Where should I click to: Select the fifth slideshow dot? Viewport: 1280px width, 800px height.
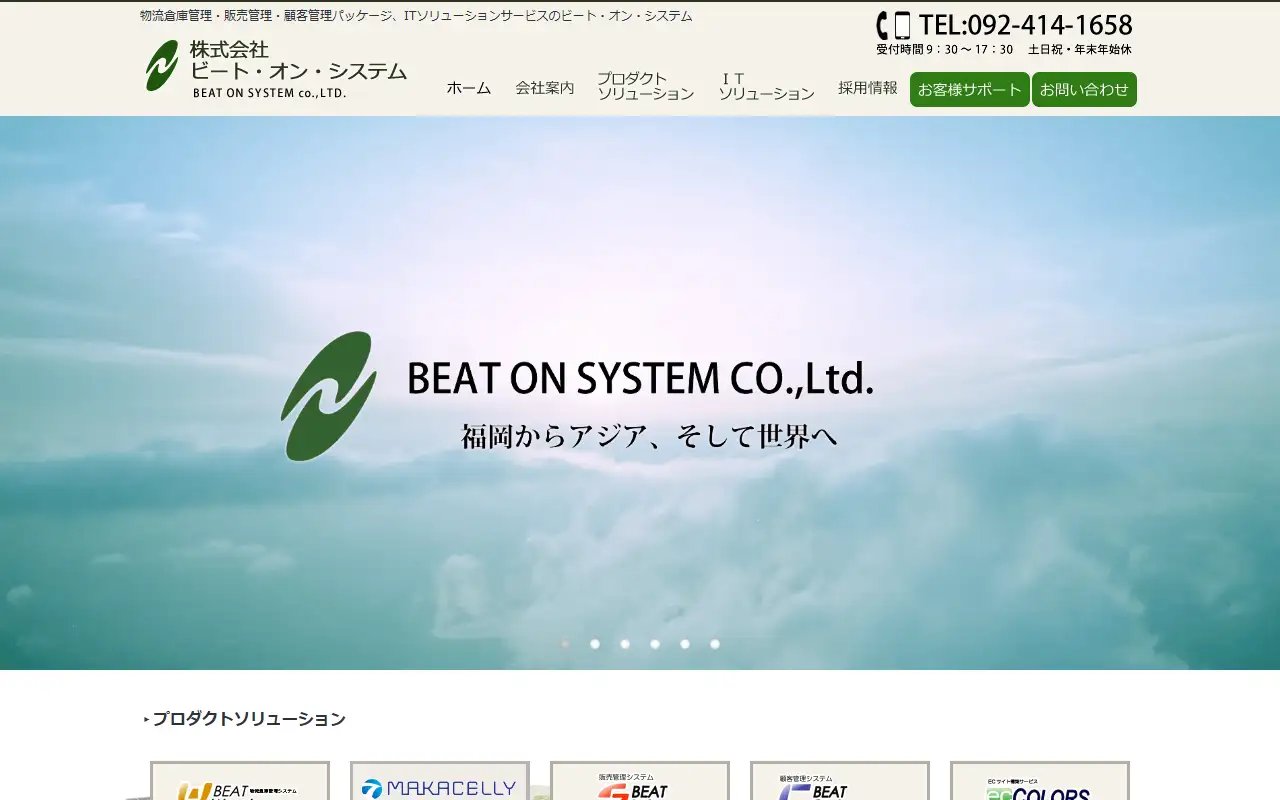(x=685, y=644)
